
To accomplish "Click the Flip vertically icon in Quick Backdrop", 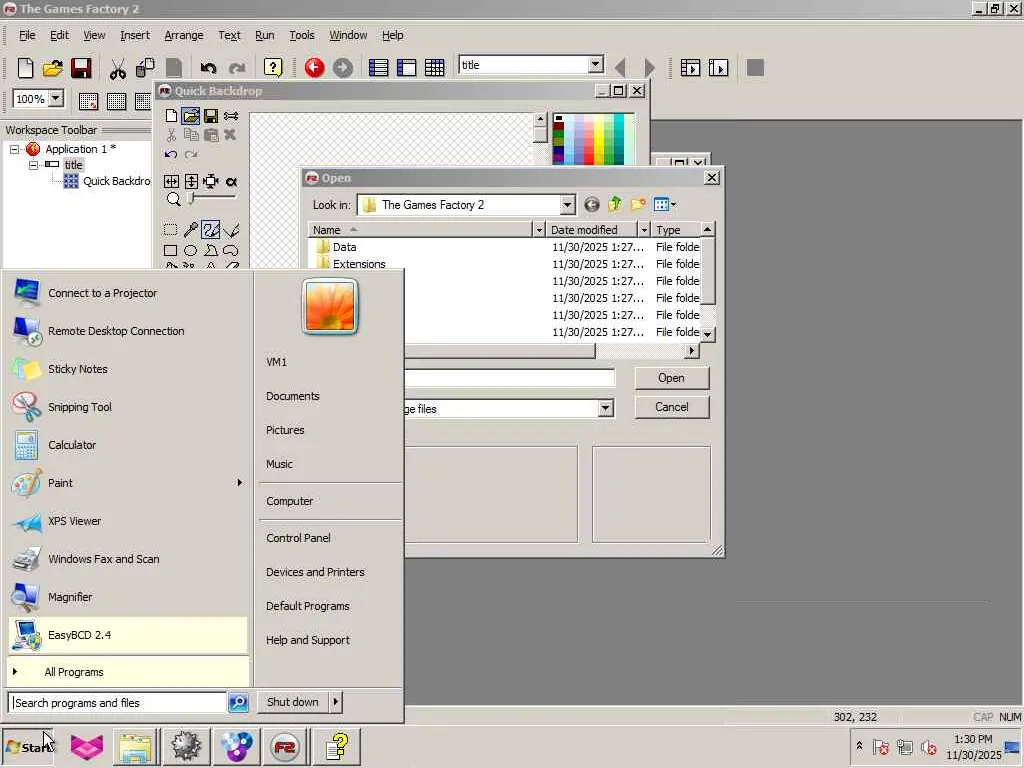I will (191, 181).
